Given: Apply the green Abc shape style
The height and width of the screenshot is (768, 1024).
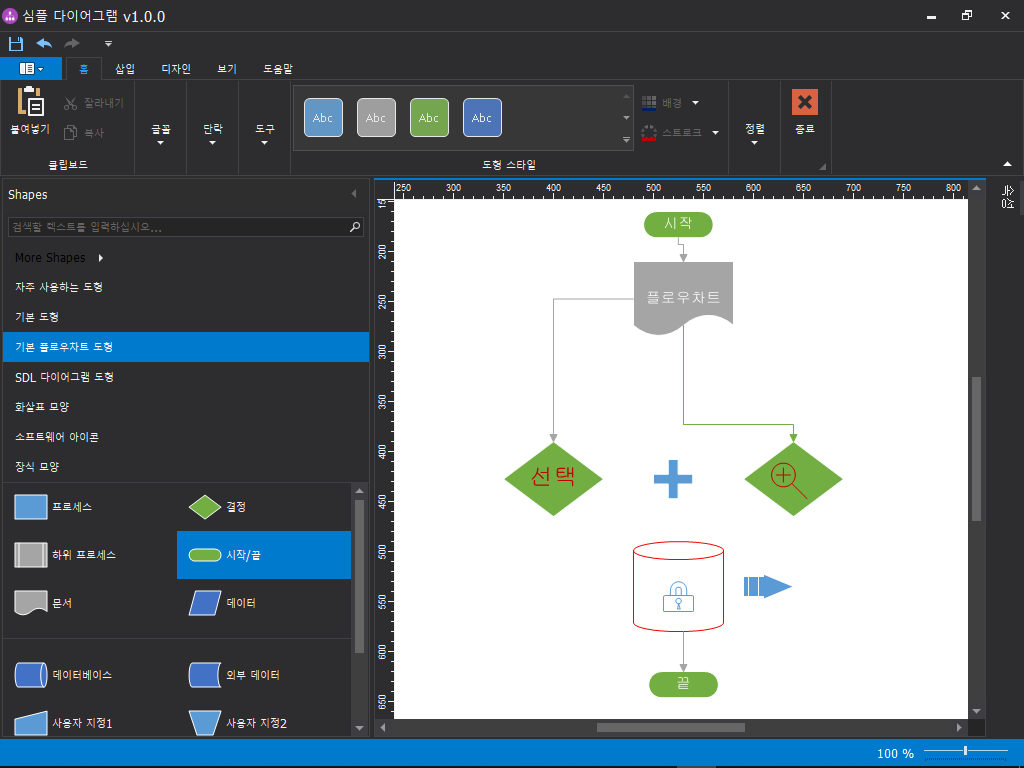Looking at the screenshot, I should pyautogui.click(x=429, y=118).
